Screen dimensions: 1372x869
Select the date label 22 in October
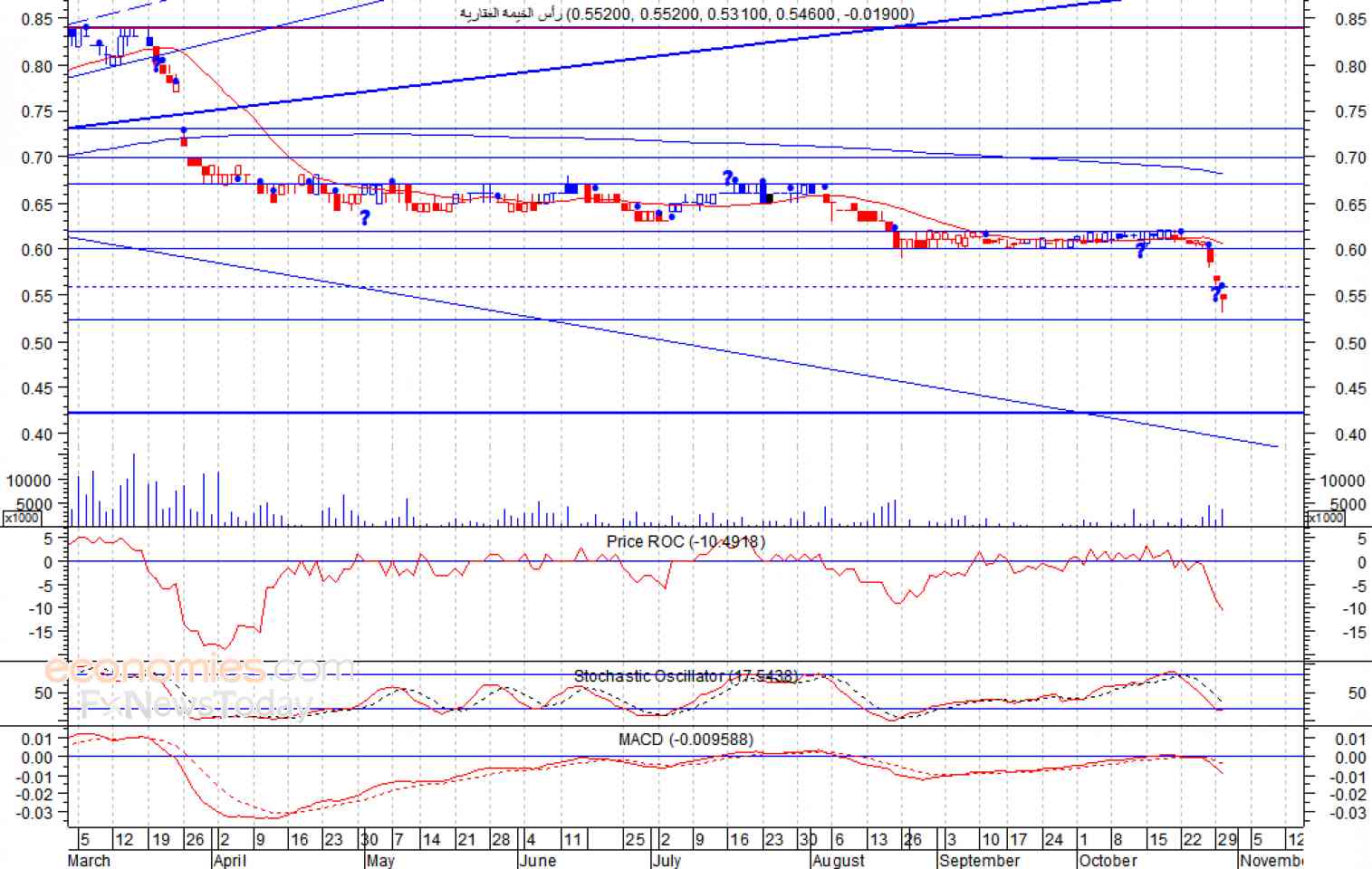pyautogui.click(x=1193, y=839)
